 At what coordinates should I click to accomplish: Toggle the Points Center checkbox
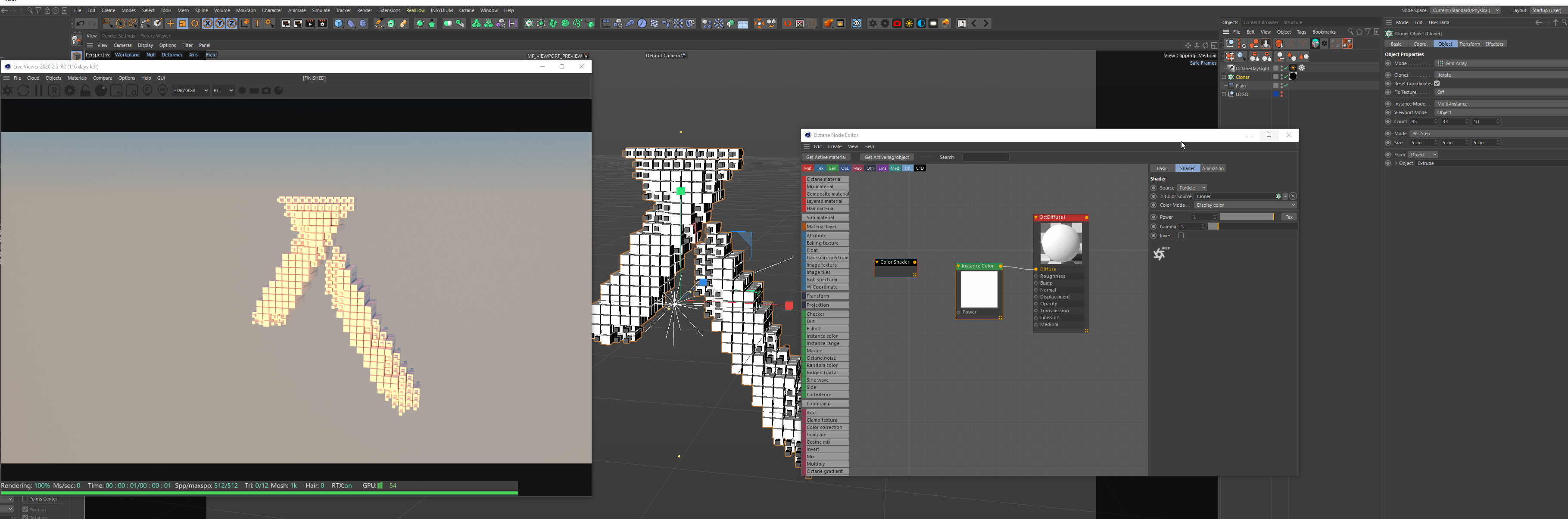(25, 499)
